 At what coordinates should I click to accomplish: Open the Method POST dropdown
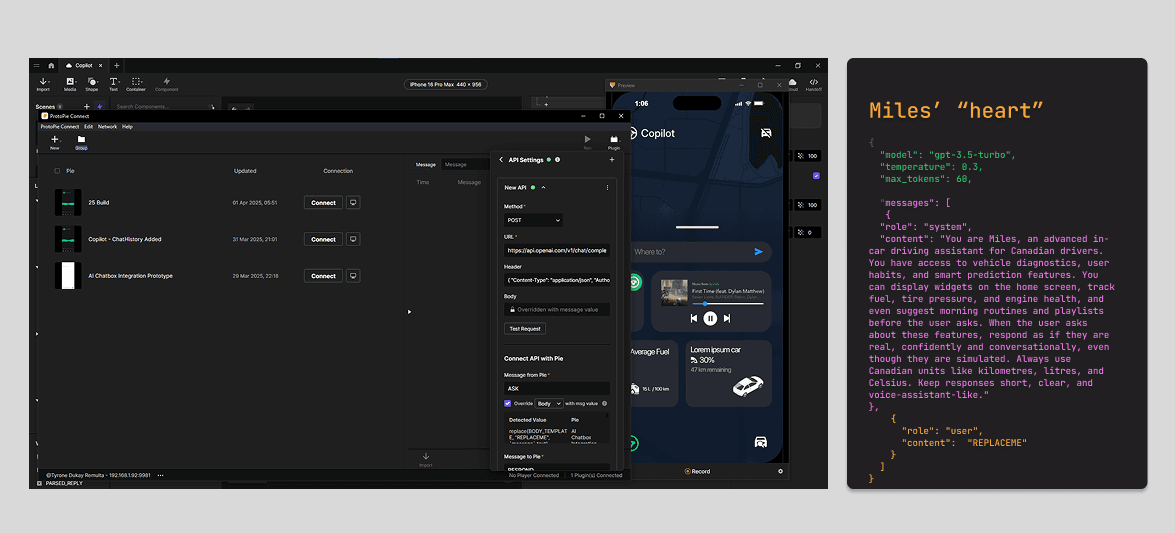(x=534, y=220)
